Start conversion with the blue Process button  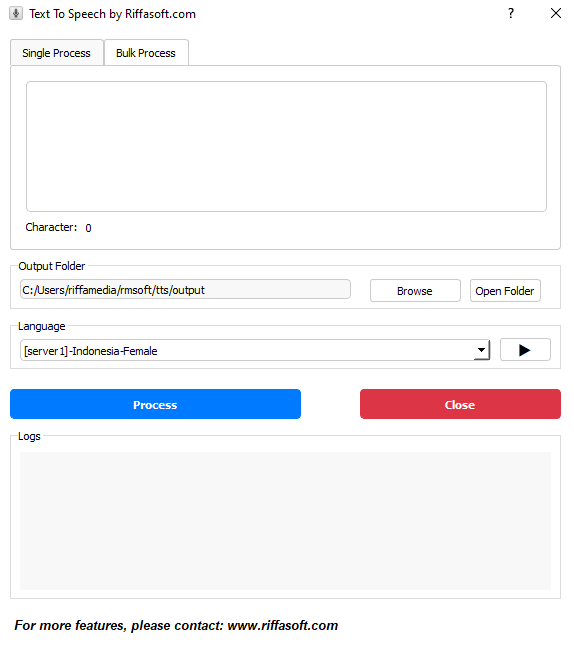tap(155, 404)
